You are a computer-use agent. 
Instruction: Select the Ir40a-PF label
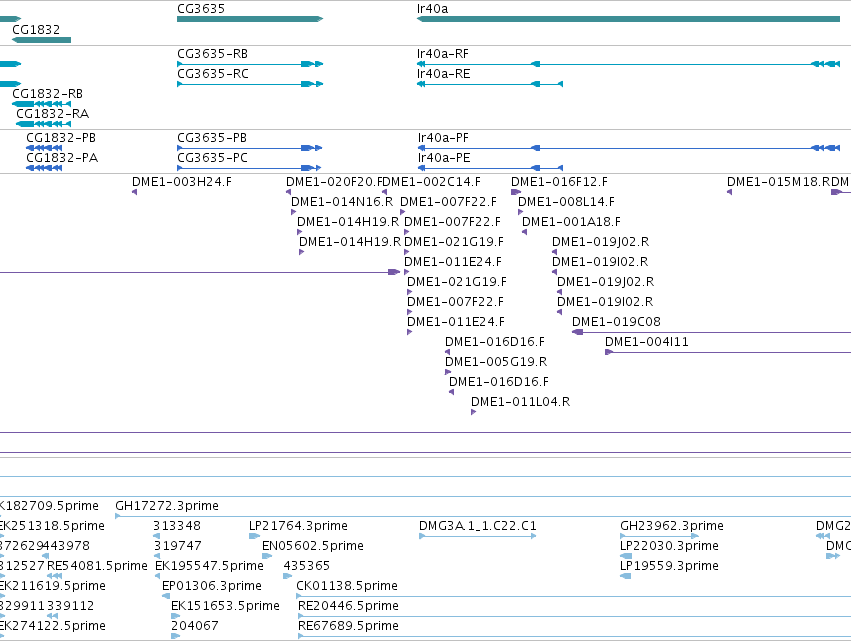tap(443, 138)
